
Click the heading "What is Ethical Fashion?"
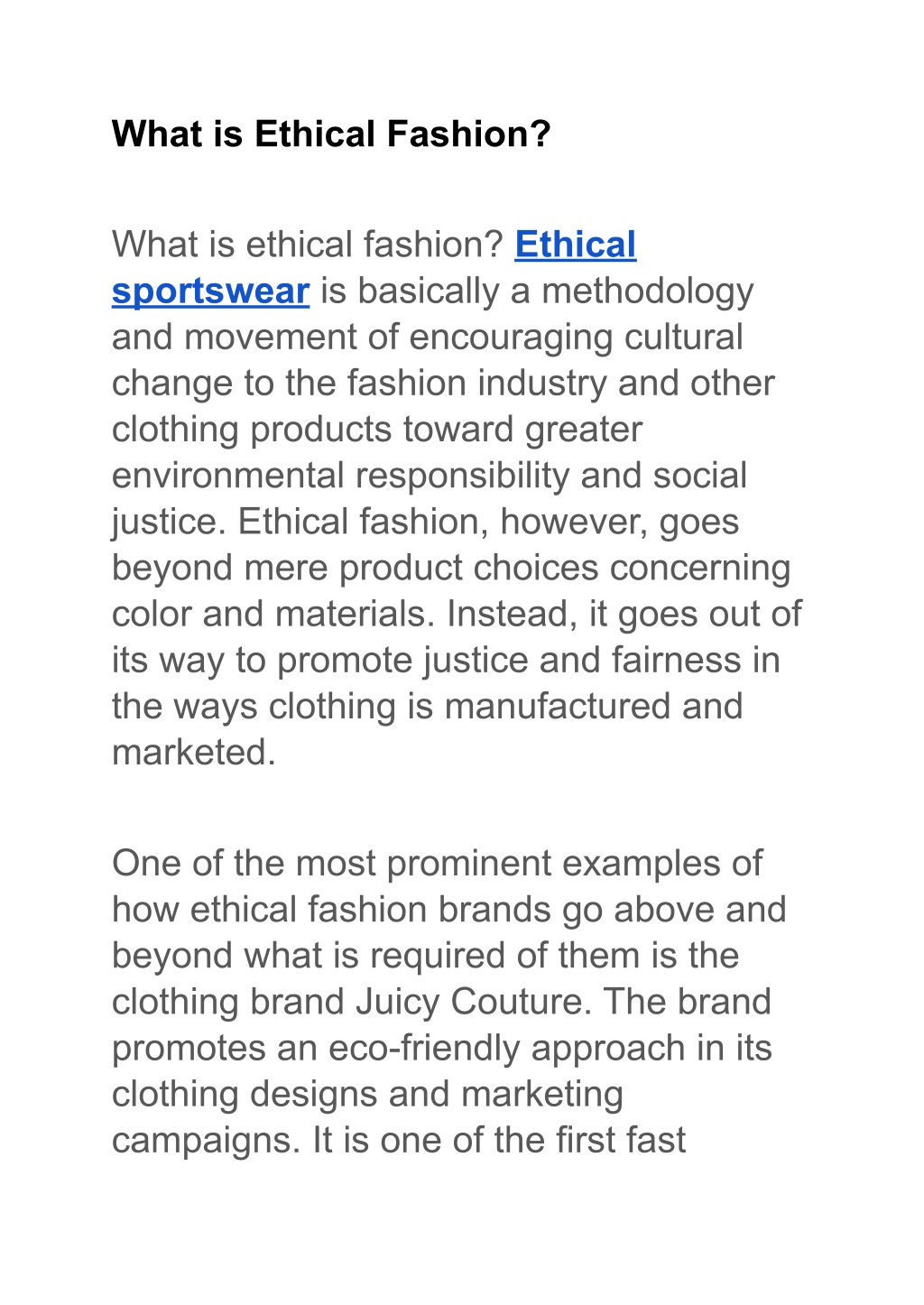coord(331,134)
